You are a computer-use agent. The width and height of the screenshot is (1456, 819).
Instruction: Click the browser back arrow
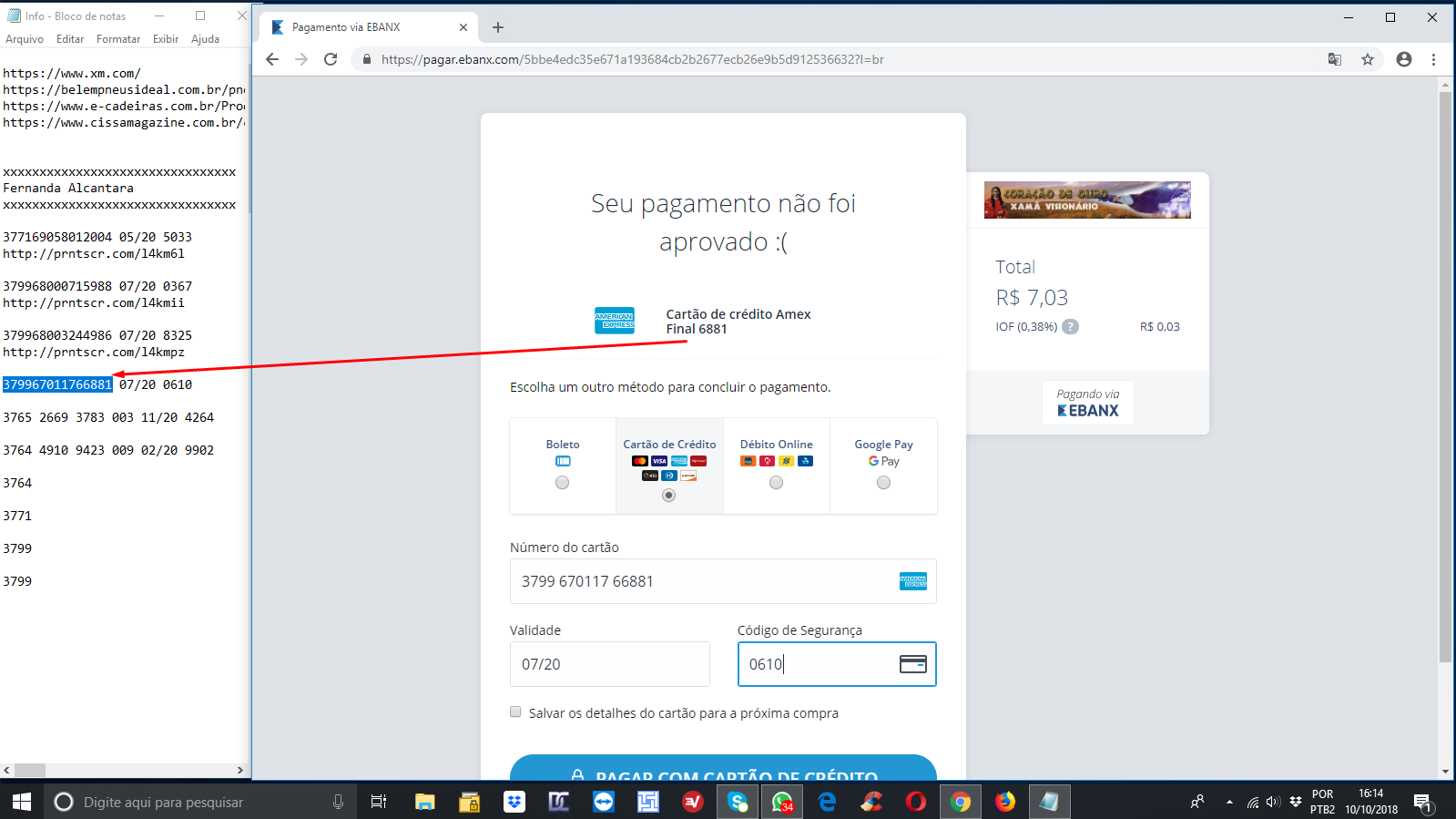tap(272, 59)
